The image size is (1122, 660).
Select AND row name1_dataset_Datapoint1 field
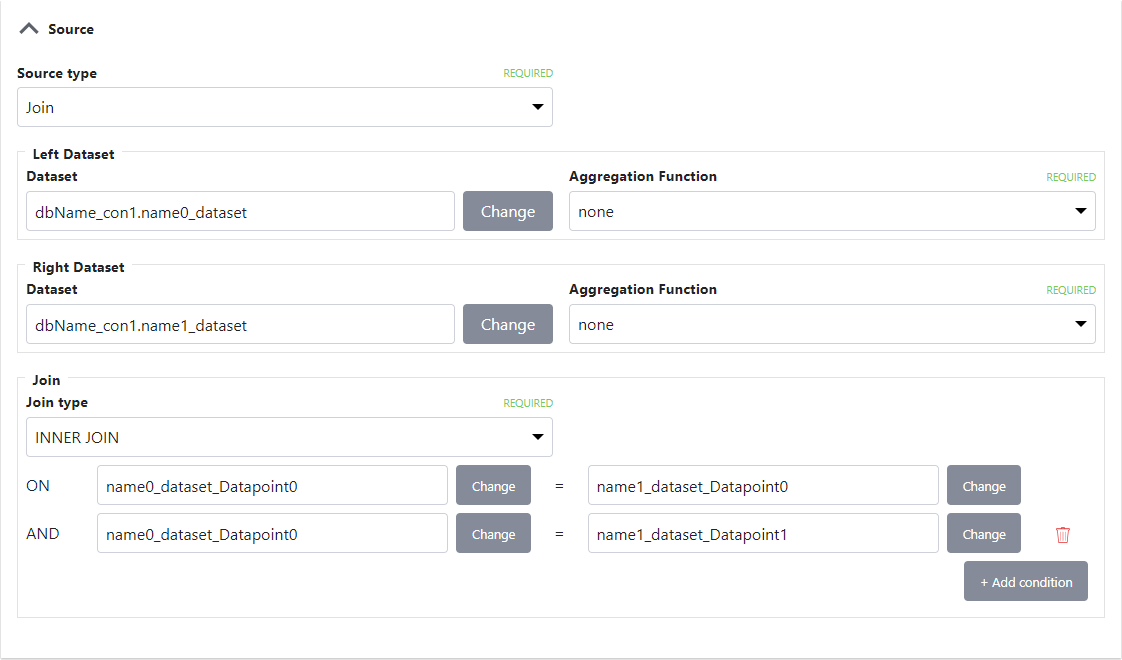pyautogui.click(x=763, y=533)
